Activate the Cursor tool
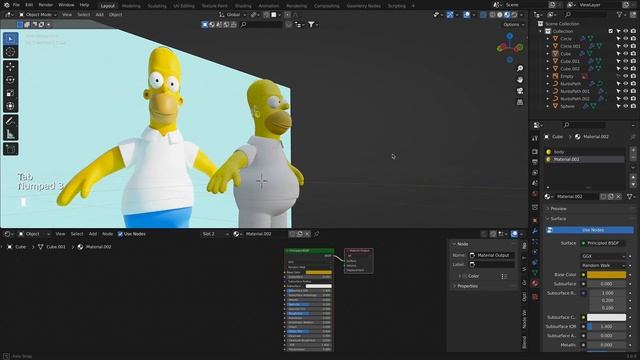 pyautogui.click(x=11, y=52)
